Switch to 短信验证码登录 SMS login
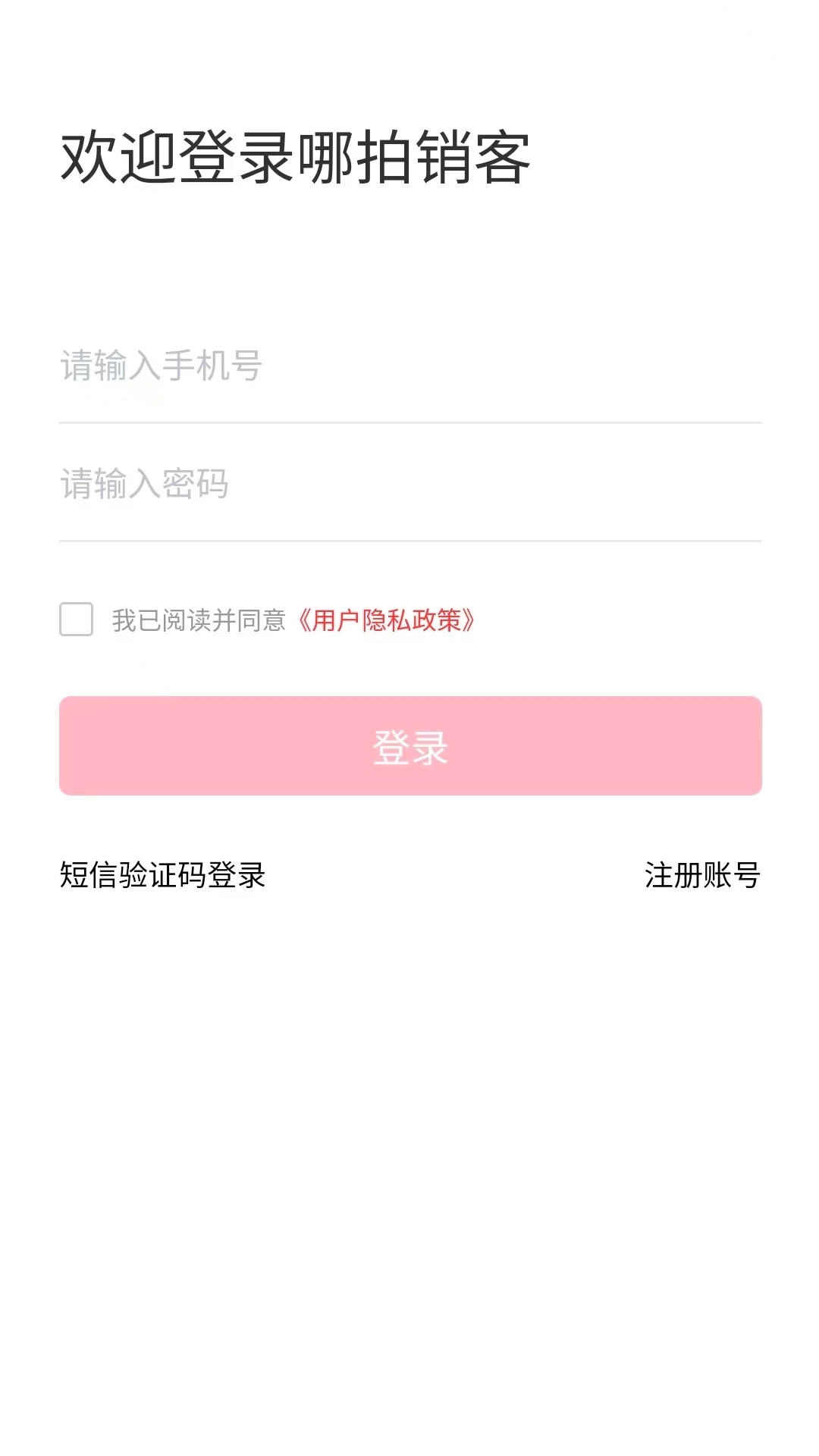Viewport: 819px width, 1456px height. coord(162,875)
